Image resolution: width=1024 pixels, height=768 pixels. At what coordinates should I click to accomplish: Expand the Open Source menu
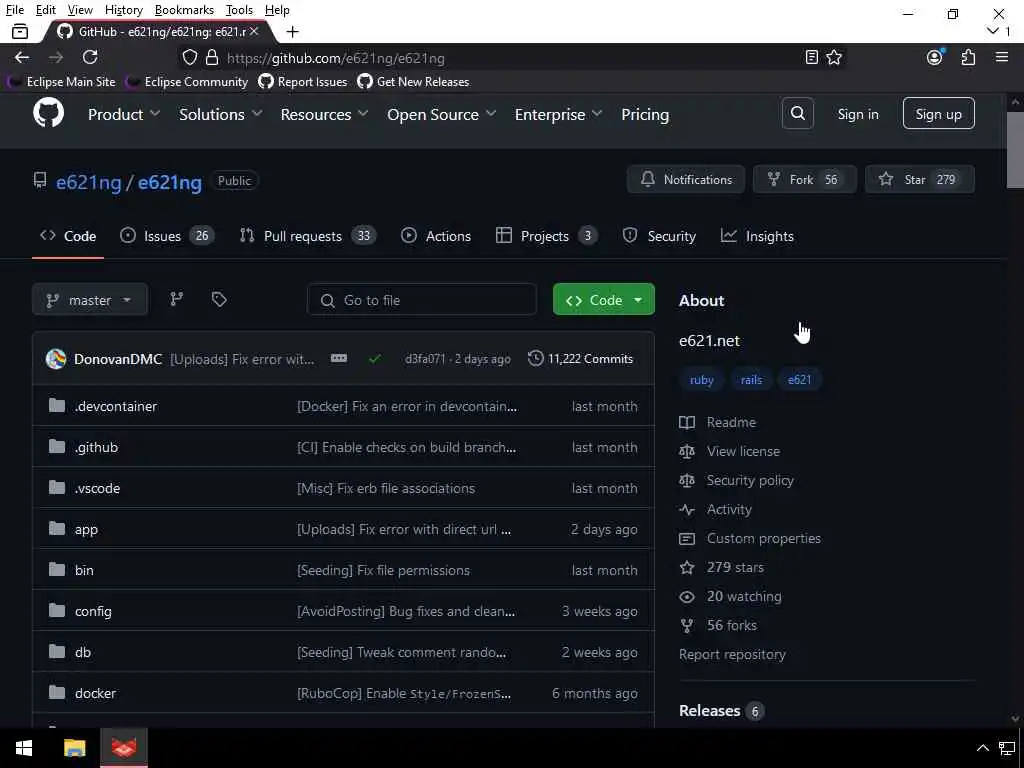tap(441, 114)
